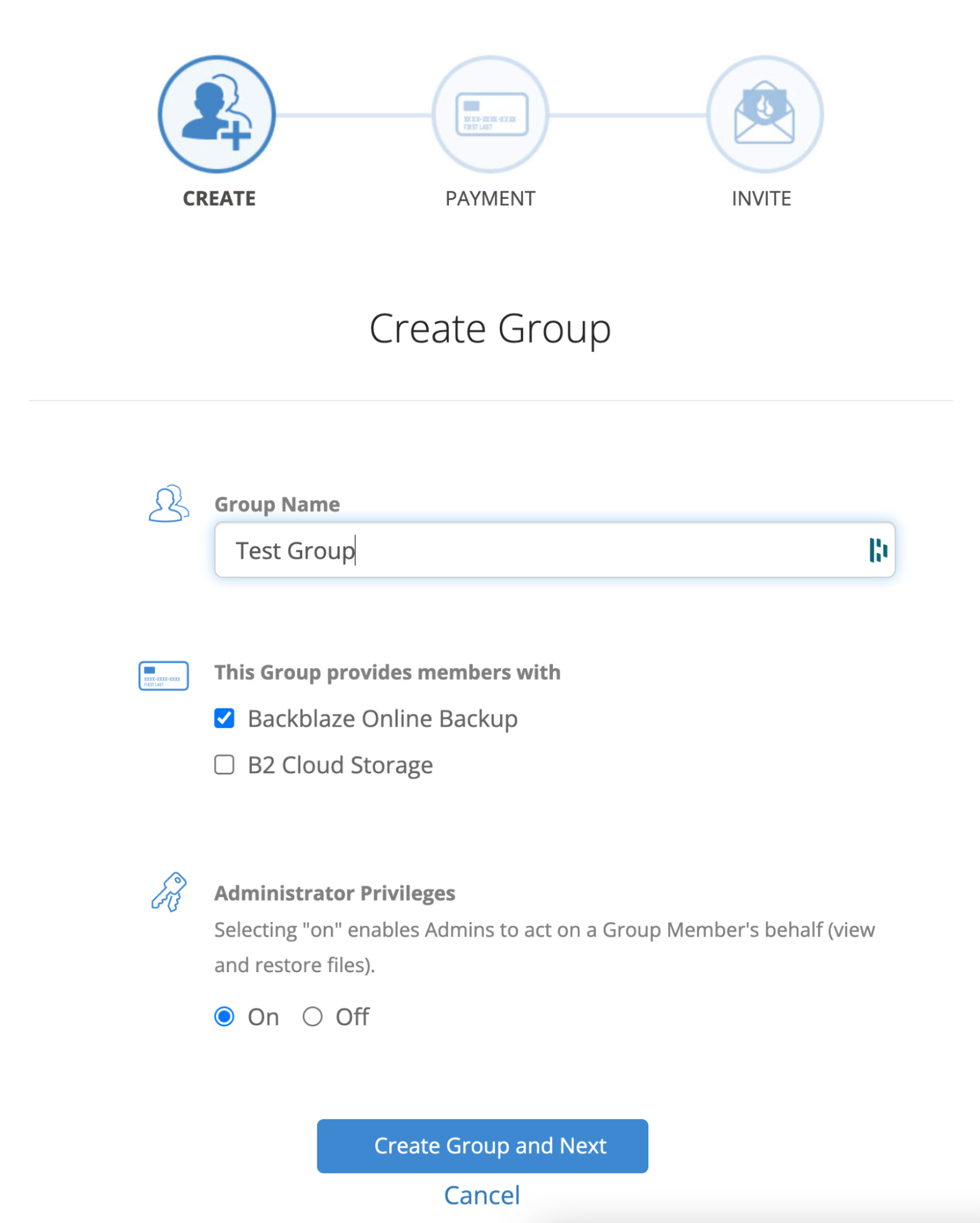Check the B2 Cloud Storage checkbox
The image size is (980, 1223).
(x=225, y=765)
